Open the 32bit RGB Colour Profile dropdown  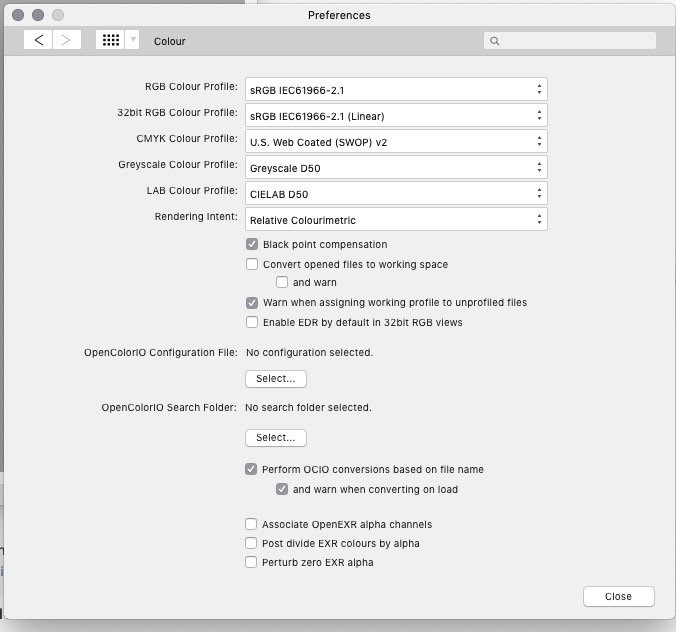[396, 116]
